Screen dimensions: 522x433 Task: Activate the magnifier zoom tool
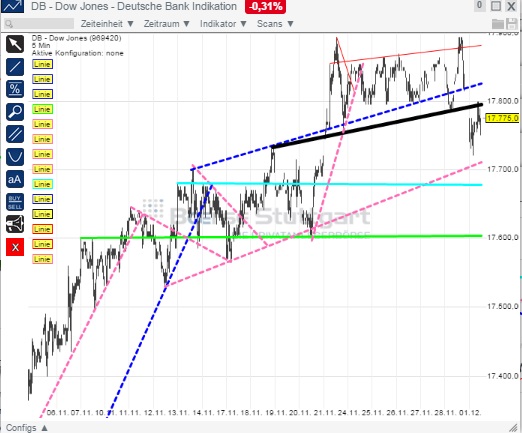tap(15, 112)
